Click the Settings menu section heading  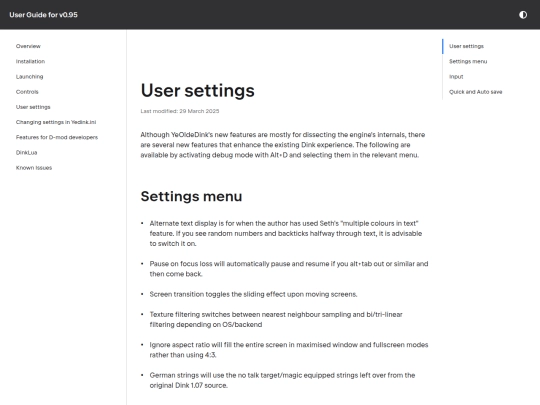(x=191, y=196)
